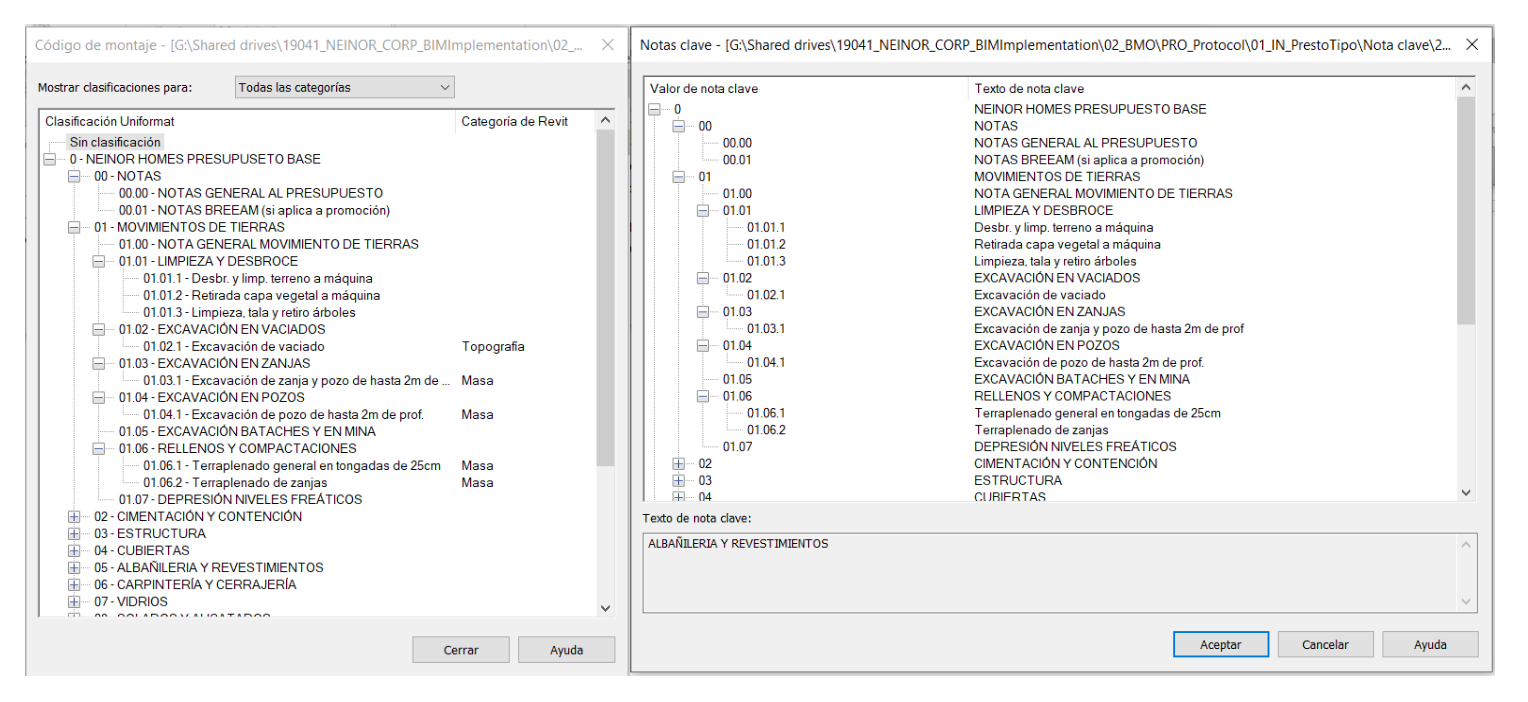
Task: Collapse '01.01 - LIMPIEZA Y DESBROCE' node
Action: point(98,262)
